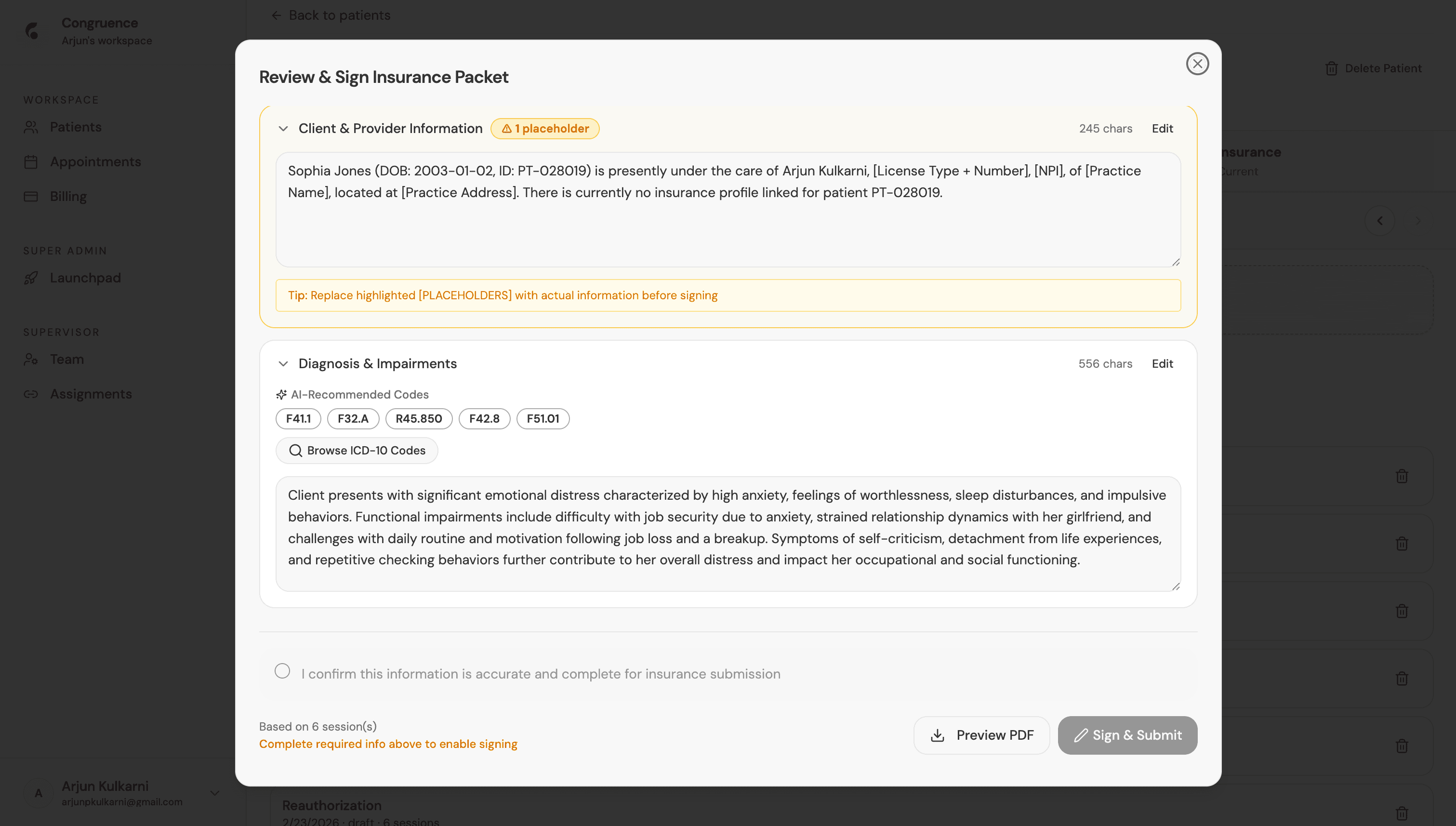Click into the diagnosis description text area
This screenshot has height=826, width=1456.
point(728,533)
